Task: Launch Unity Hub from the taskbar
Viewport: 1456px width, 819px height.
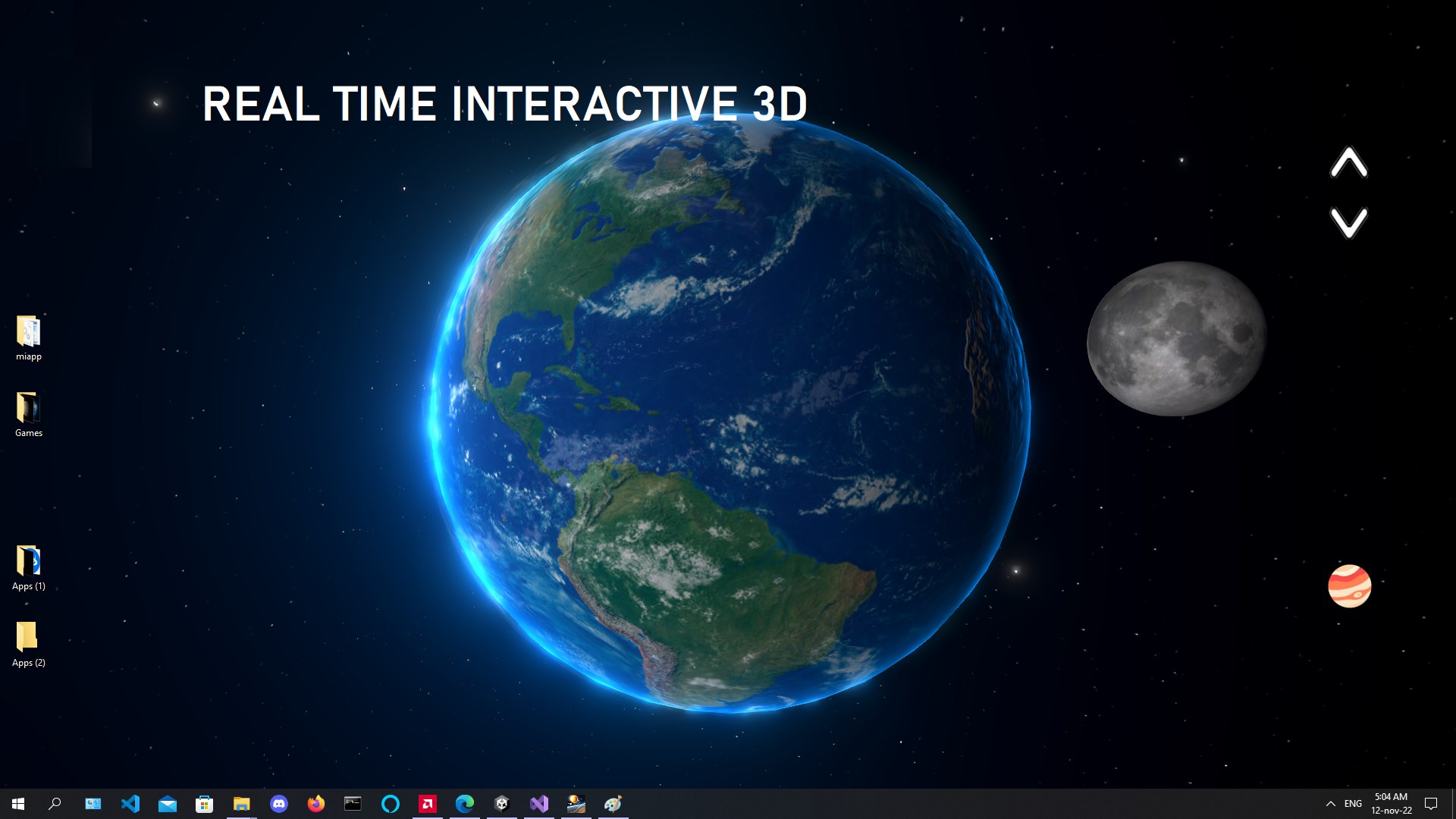Action: 501,804
